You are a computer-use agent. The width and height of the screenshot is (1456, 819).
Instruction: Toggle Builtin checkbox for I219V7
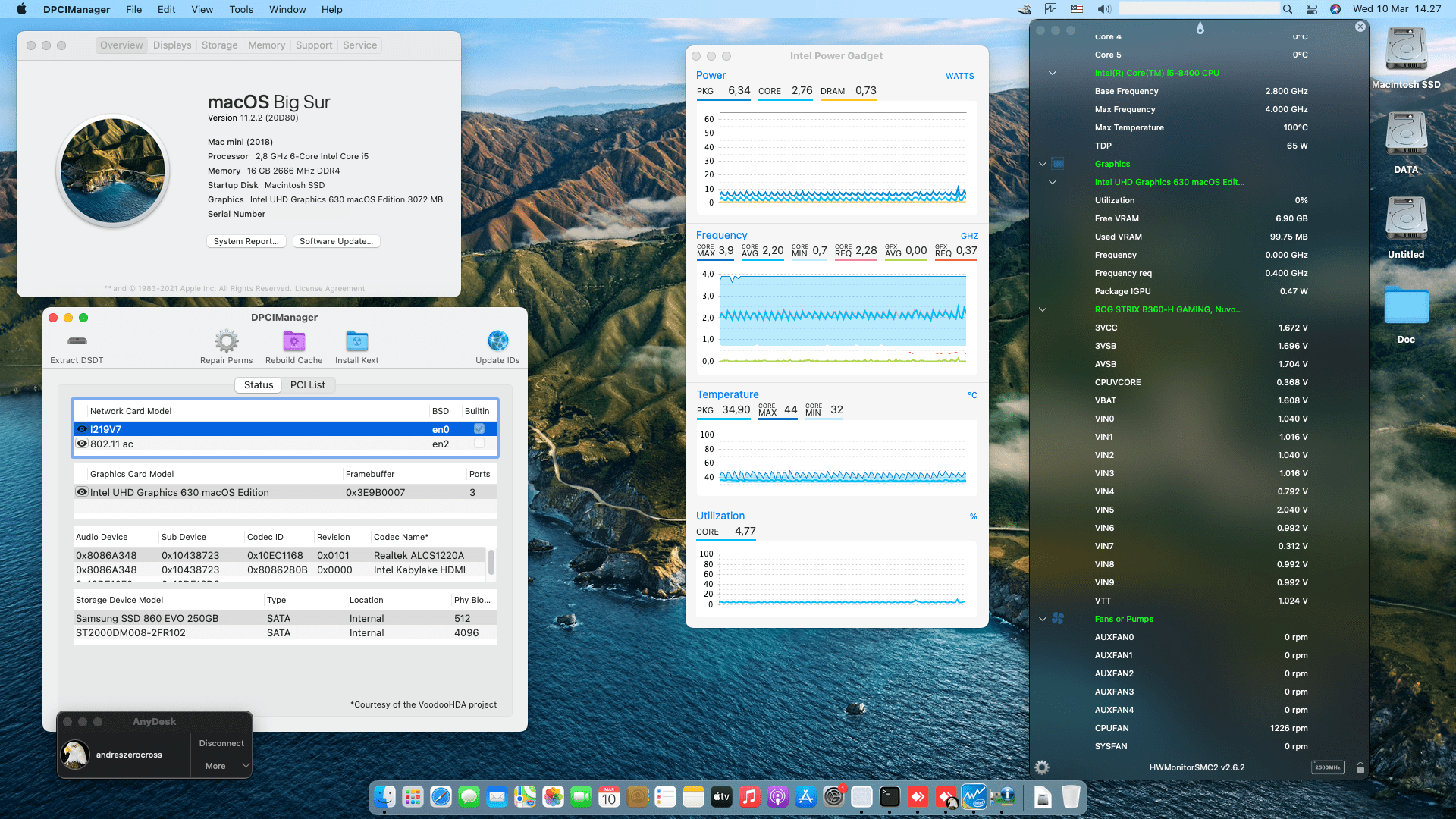pos(479,429)
